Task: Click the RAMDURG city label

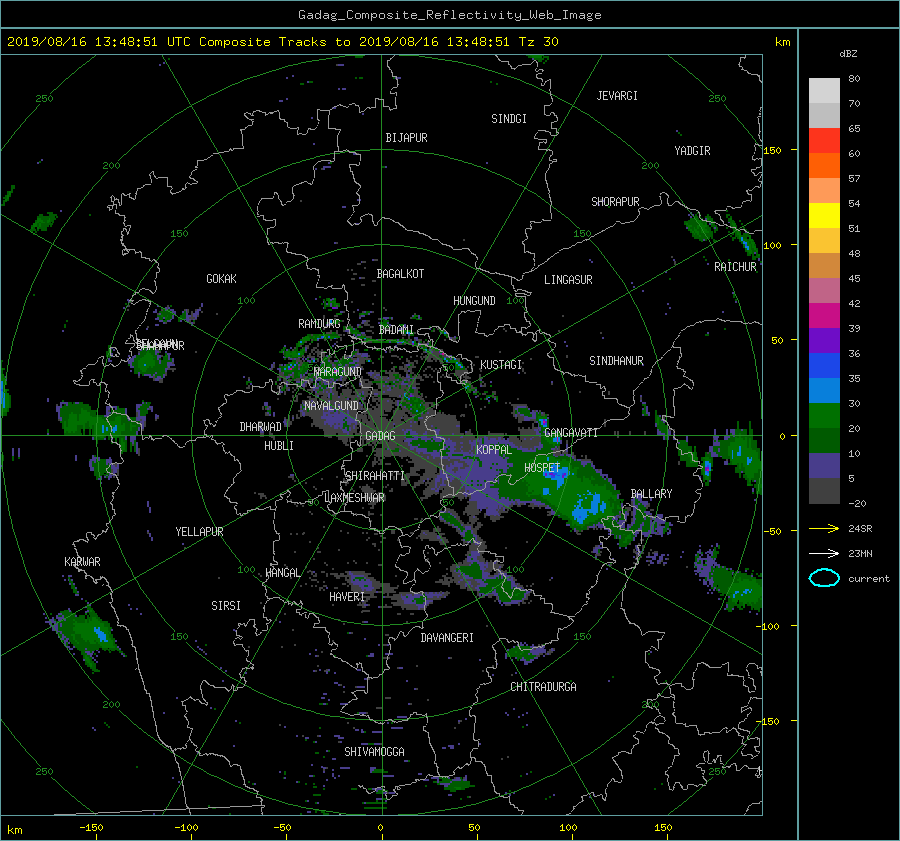Action: click(319, 324)
